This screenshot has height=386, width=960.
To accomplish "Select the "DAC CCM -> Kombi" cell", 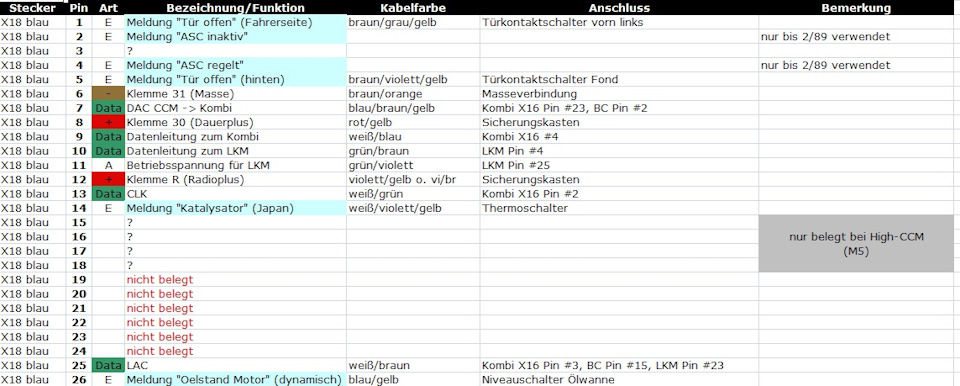I will pos(236,108).
